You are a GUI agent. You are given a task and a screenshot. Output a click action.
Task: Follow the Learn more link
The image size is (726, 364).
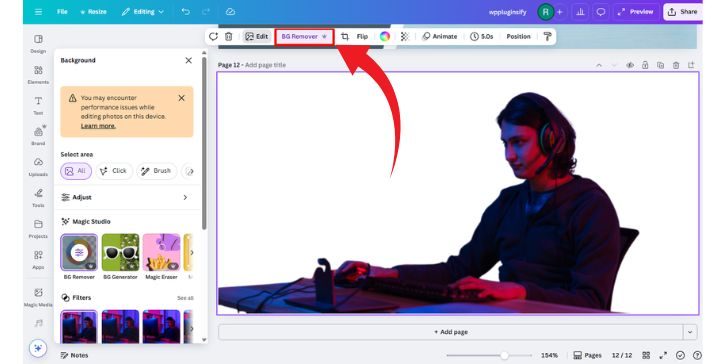point(98,126)
